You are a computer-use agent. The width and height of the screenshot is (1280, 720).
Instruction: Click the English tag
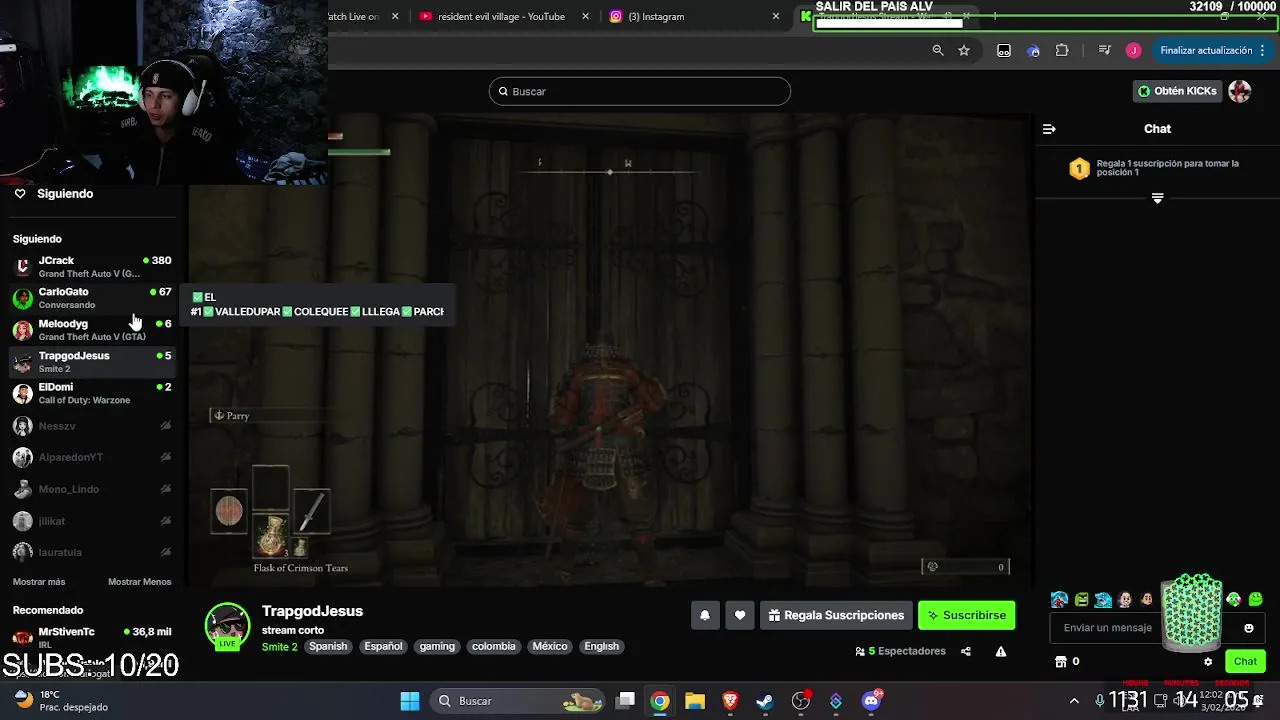pos(602,647)
